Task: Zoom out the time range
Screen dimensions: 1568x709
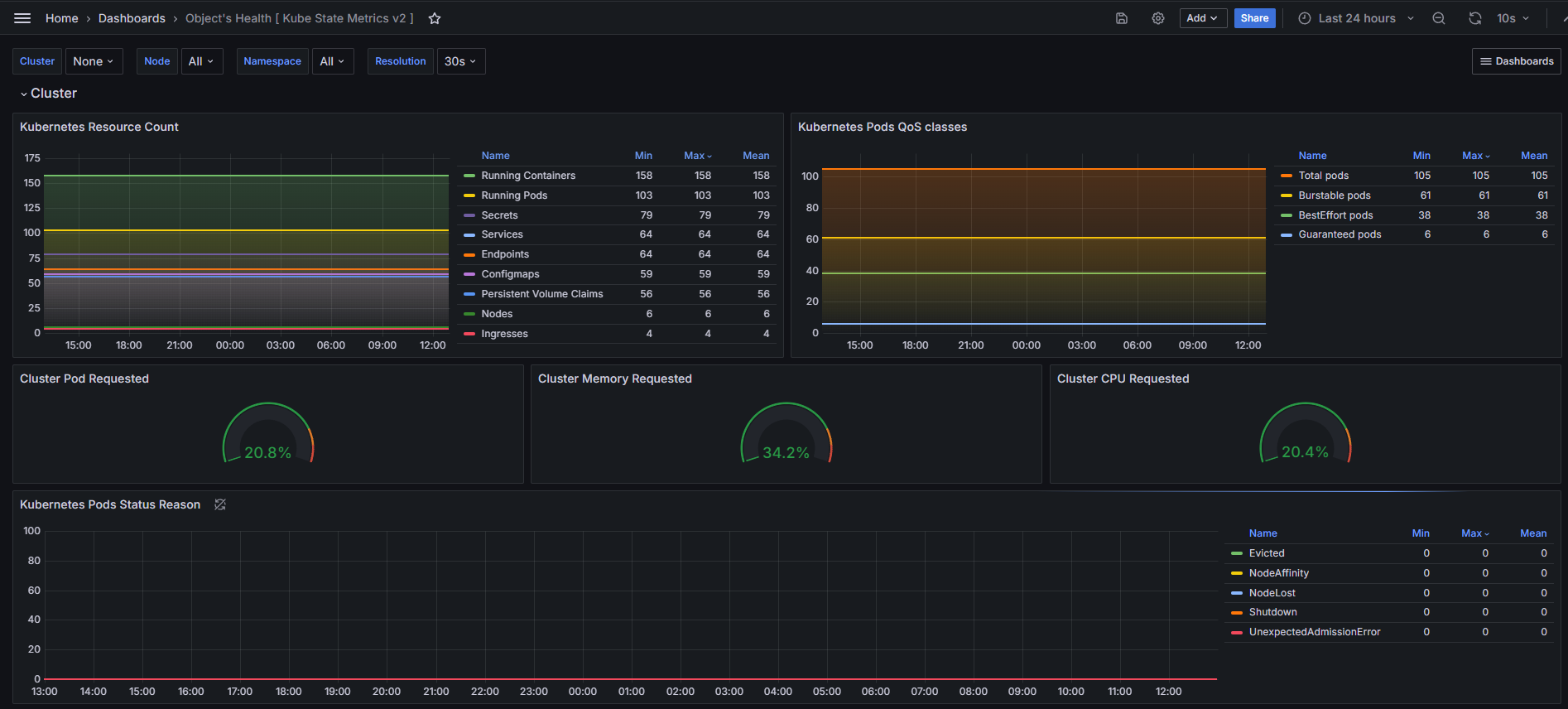Action: (1439, 18)
